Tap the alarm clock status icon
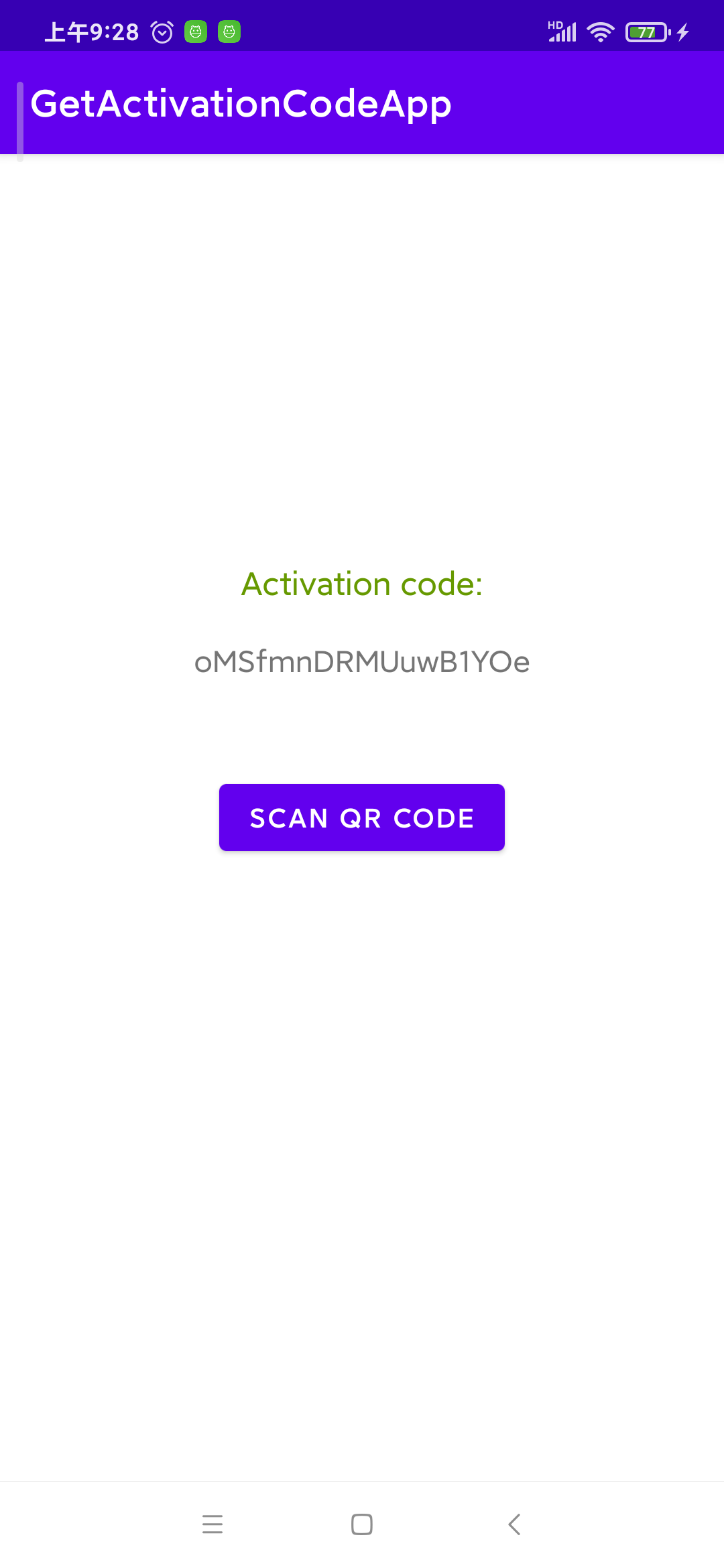This screenshot has height=1568, width=724. (x=162, y=32)
